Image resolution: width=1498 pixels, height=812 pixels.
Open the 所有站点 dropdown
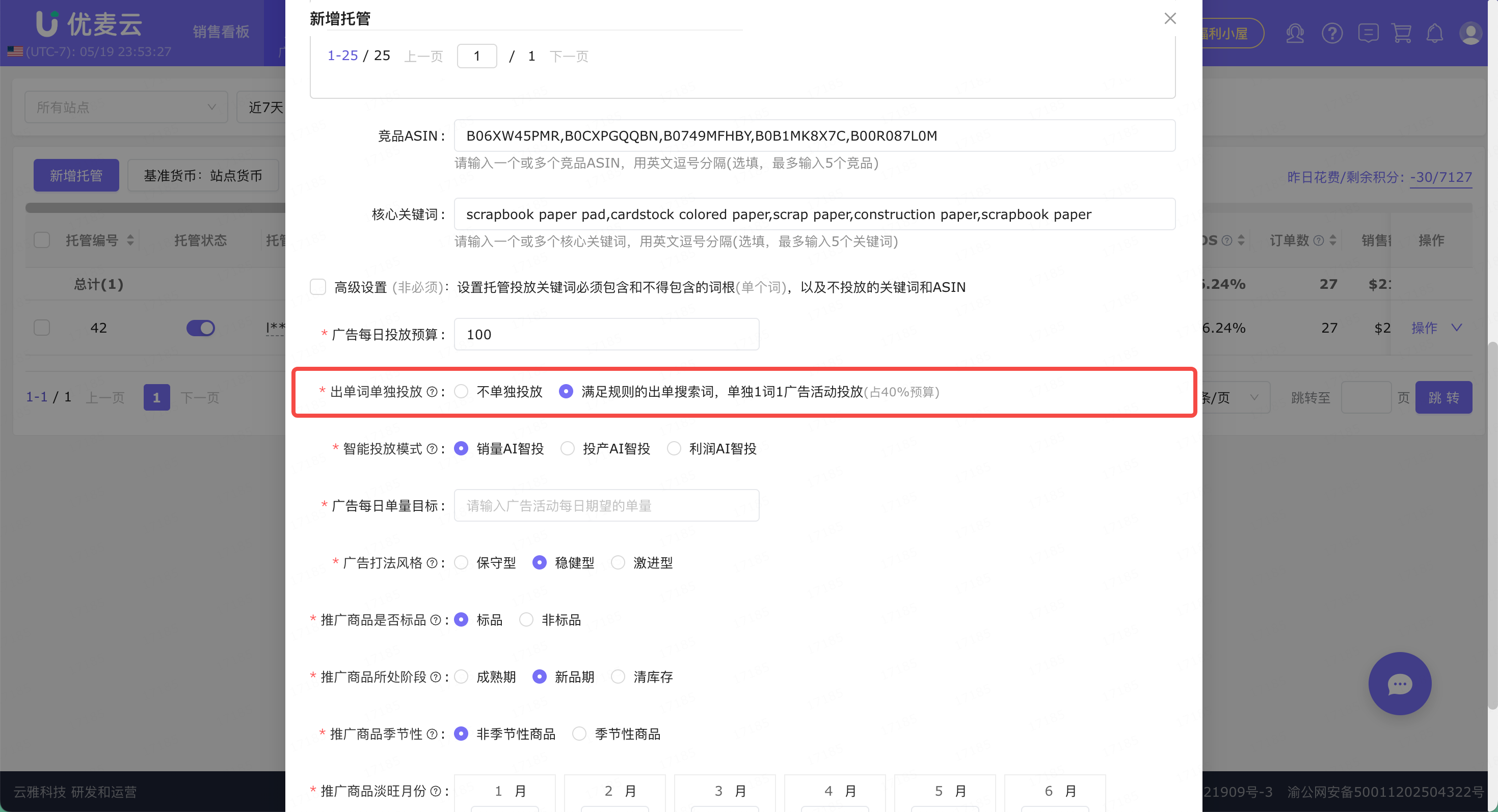(126, 107)
